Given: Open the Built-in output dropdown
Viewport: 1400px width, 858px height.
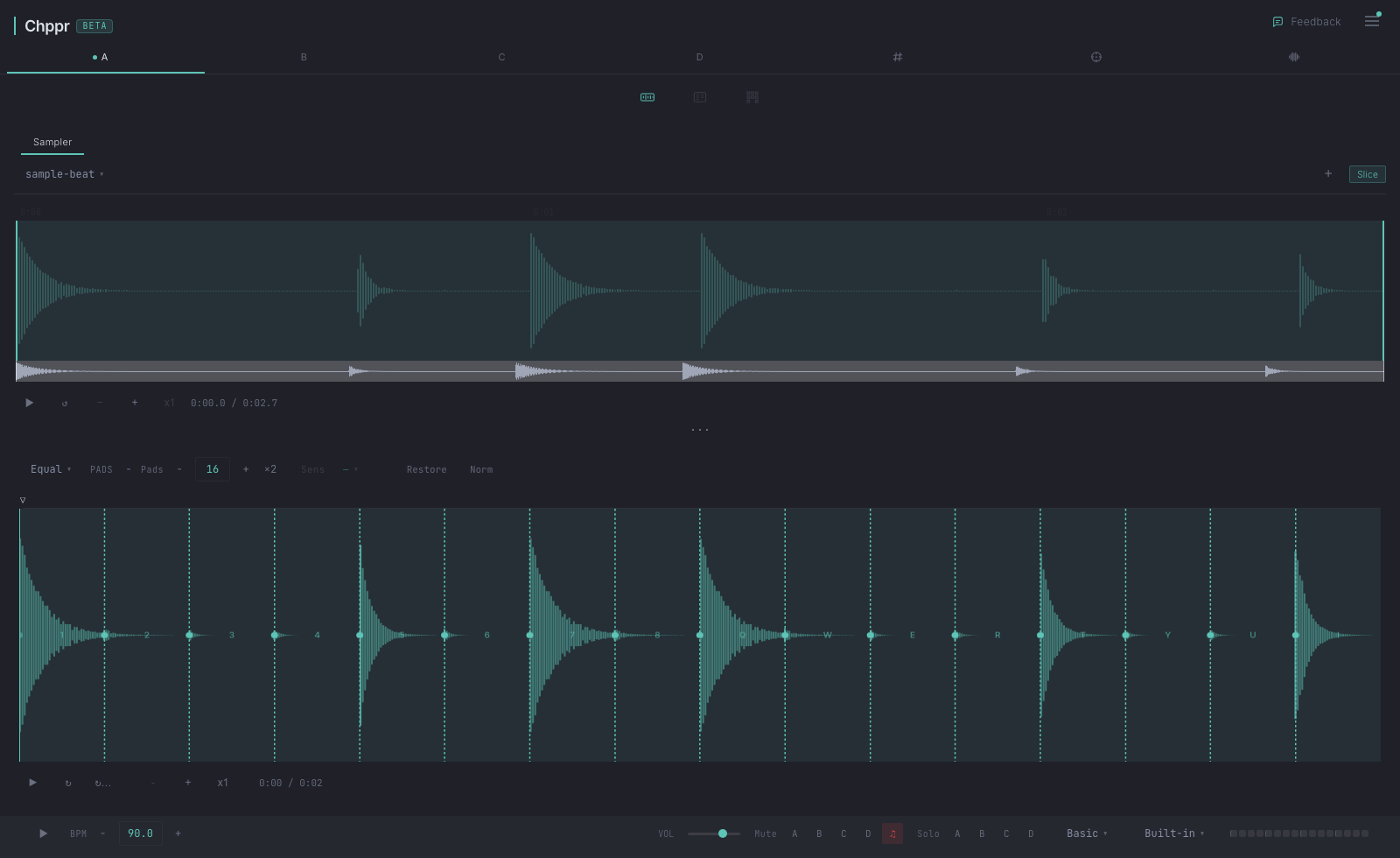Looking at the screenshot, I should point(1174,833).
